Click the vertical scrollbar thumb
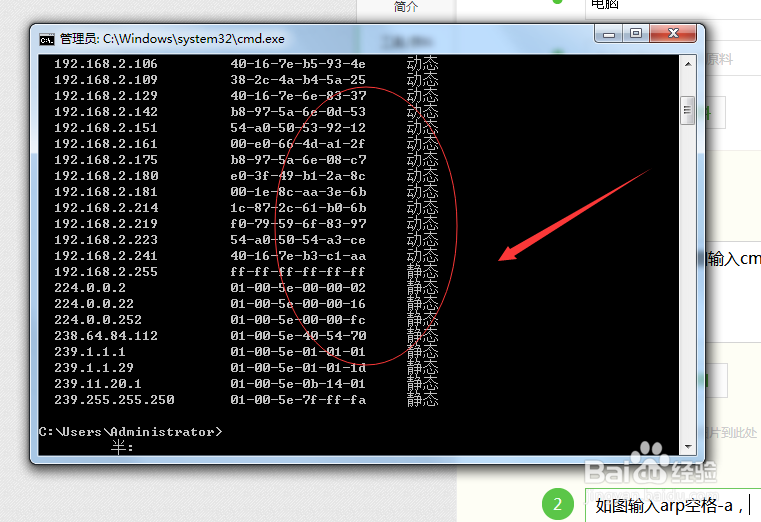Image resolution: width=761 pixels, height=522 pixels. 687,111
